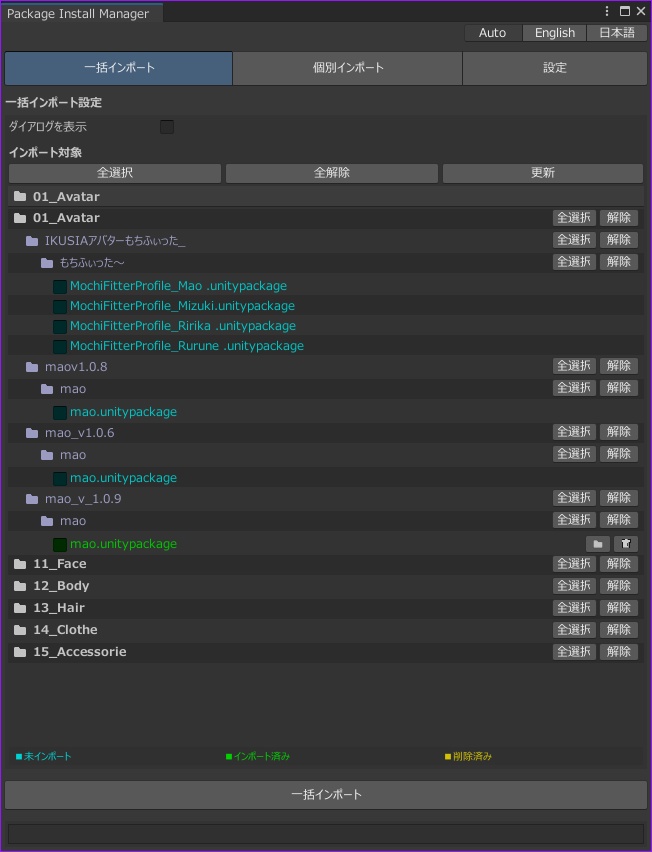
Task: Click the folder icon beside maov1.0.8
Action: tap(31, 366)
